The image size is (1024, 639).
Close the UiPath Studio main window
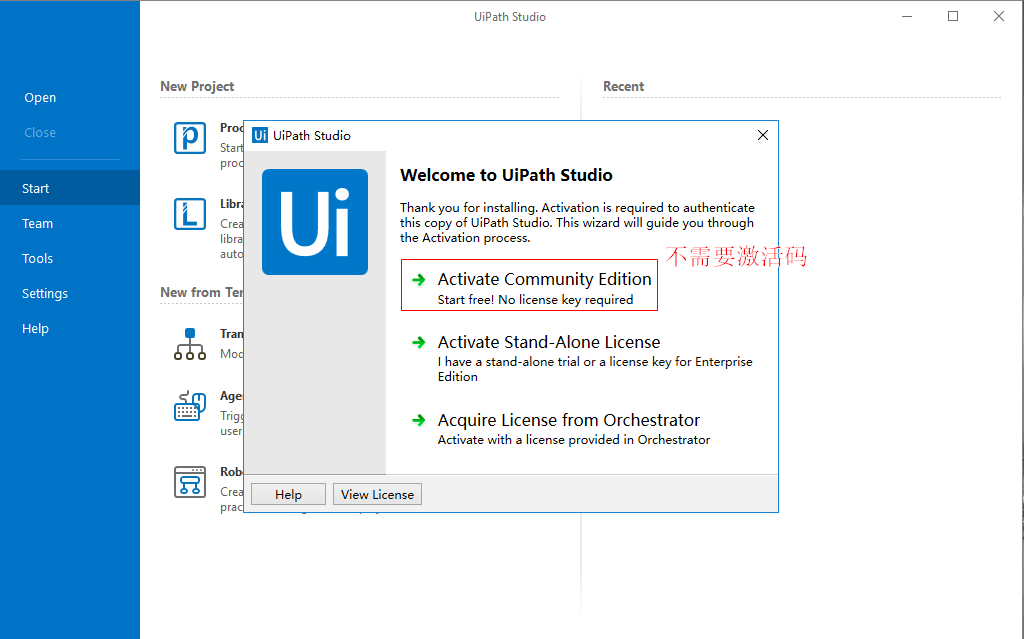(x=999, y=16)
